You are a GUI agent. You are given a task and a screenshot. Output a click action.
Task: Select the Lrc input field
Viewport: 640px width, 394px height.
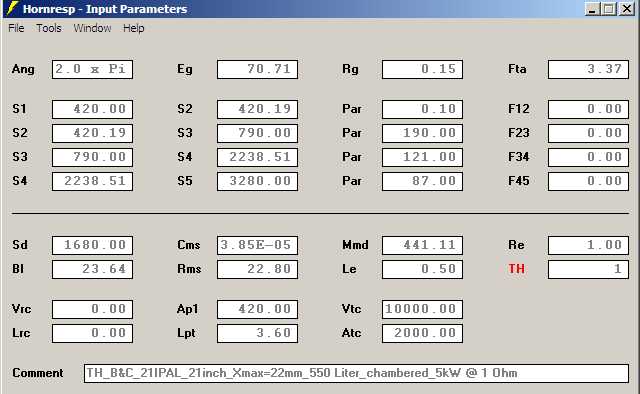coord(92,334)
